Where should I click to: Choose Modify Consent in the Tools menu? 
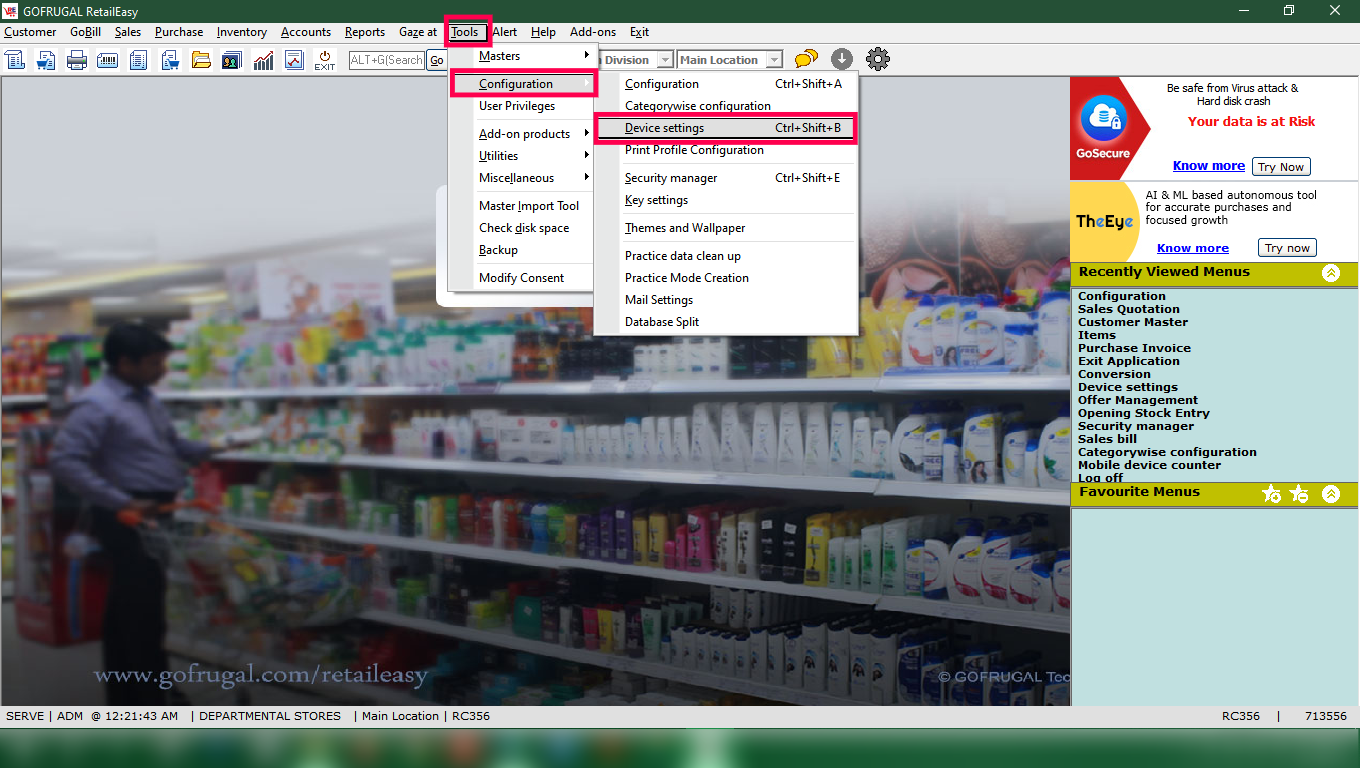[x=521, y=278]
